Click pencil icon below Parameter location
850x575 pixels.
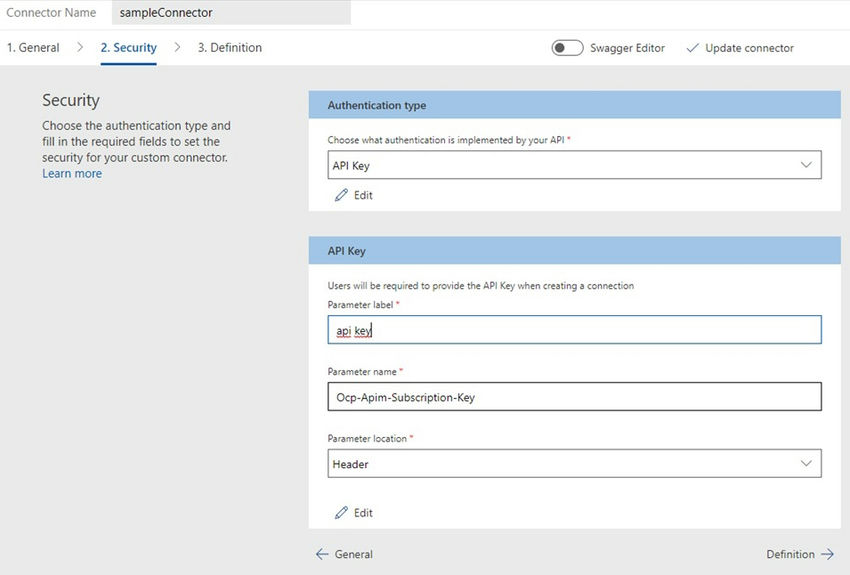tap(342, 512)
